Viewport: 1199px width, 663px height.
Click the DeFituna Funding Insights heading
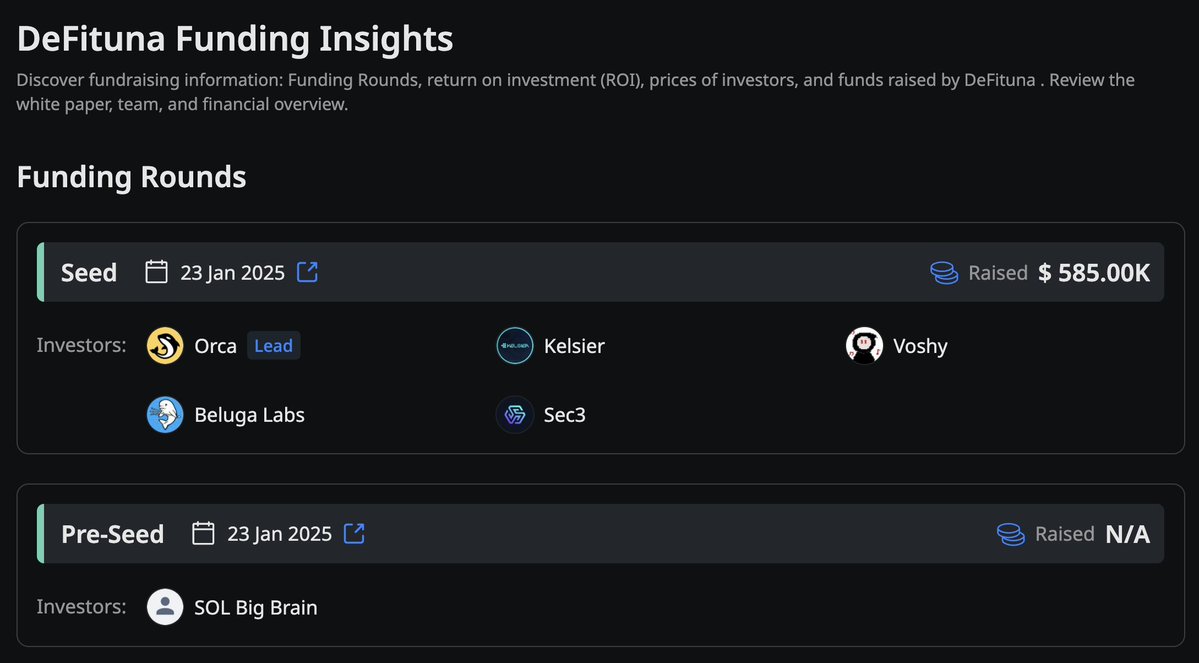pos(235,39)
